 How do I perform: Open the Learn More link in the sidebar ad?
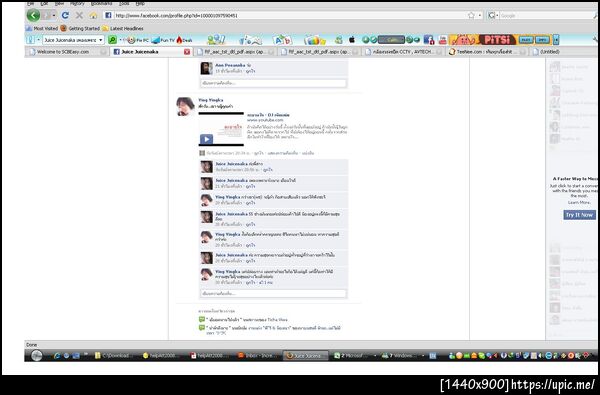(x=579, y=202)
